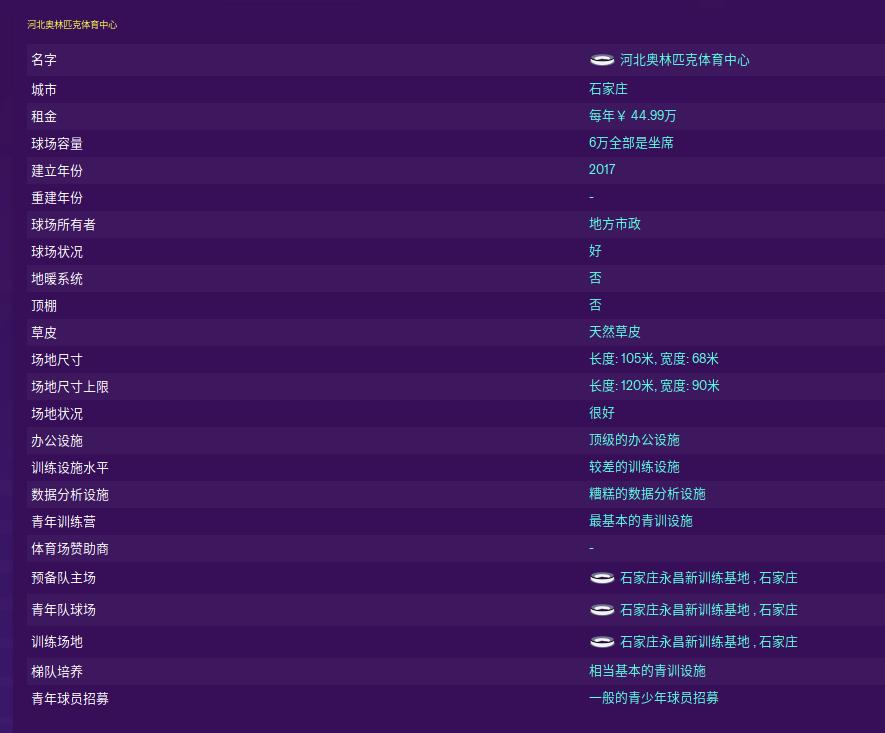The image size is (885, 733).
Task: Click the 河北奥林匹克体育中心 page title
Action: tap(72, 24)
